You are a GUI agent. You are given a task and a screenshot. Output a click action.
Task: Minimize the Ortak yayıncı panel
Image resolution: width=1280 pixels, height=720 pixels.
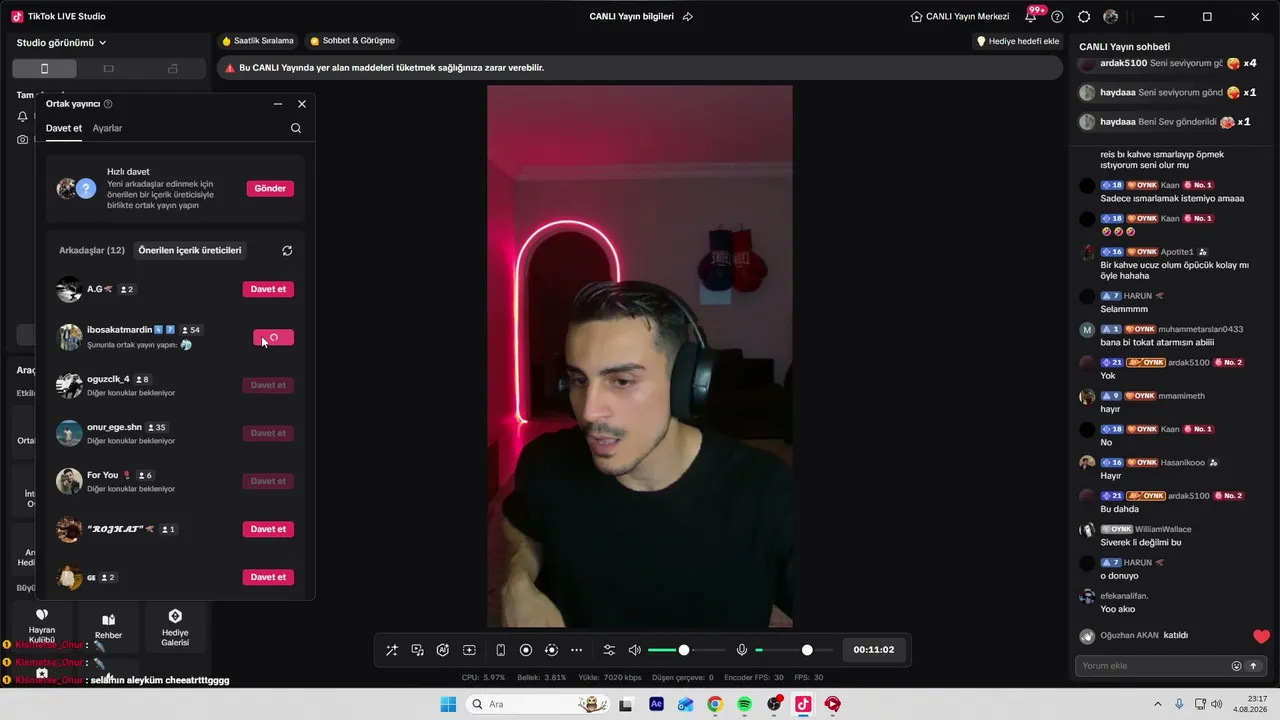click(x=277, y=104)
